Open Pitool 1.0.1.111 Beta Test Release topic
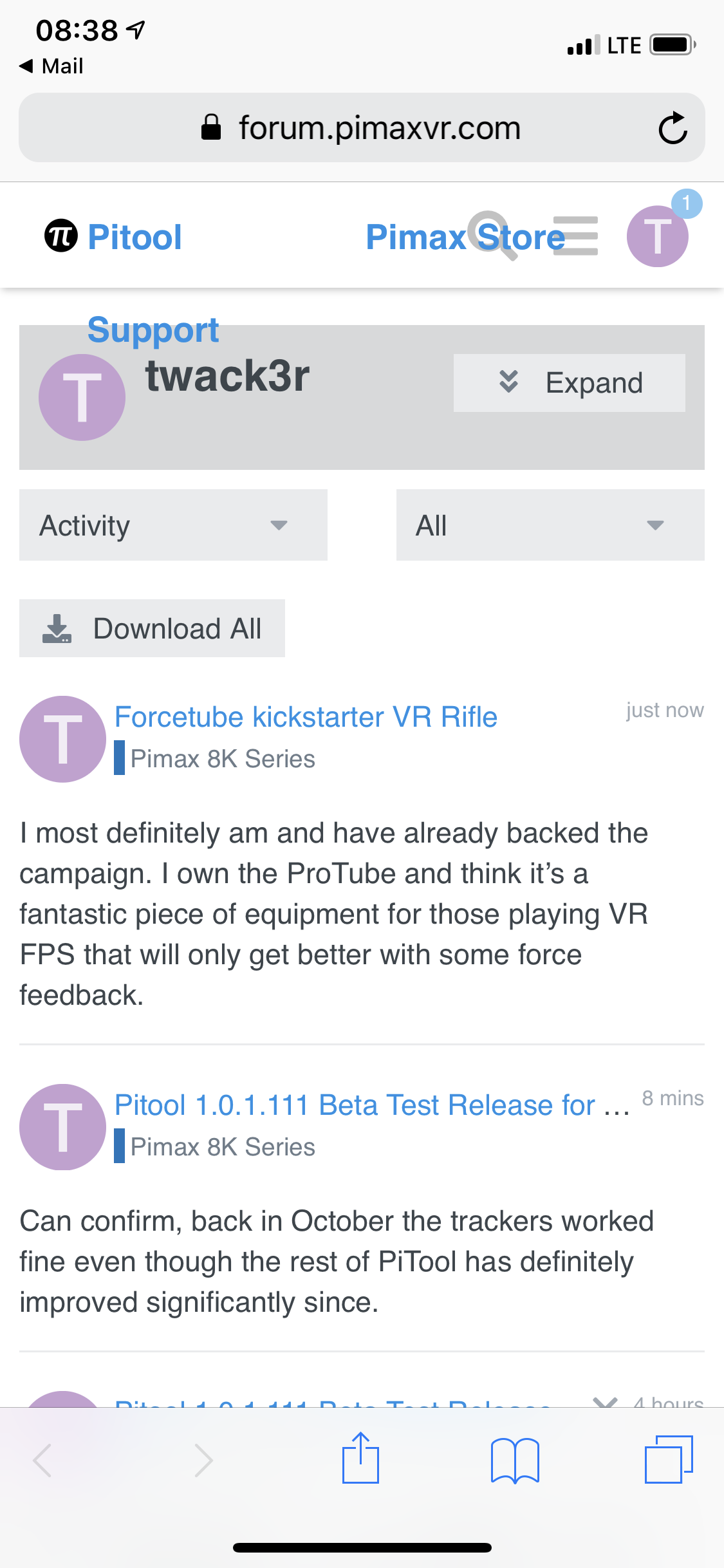724x1568 pixels. pos(372,1105)
